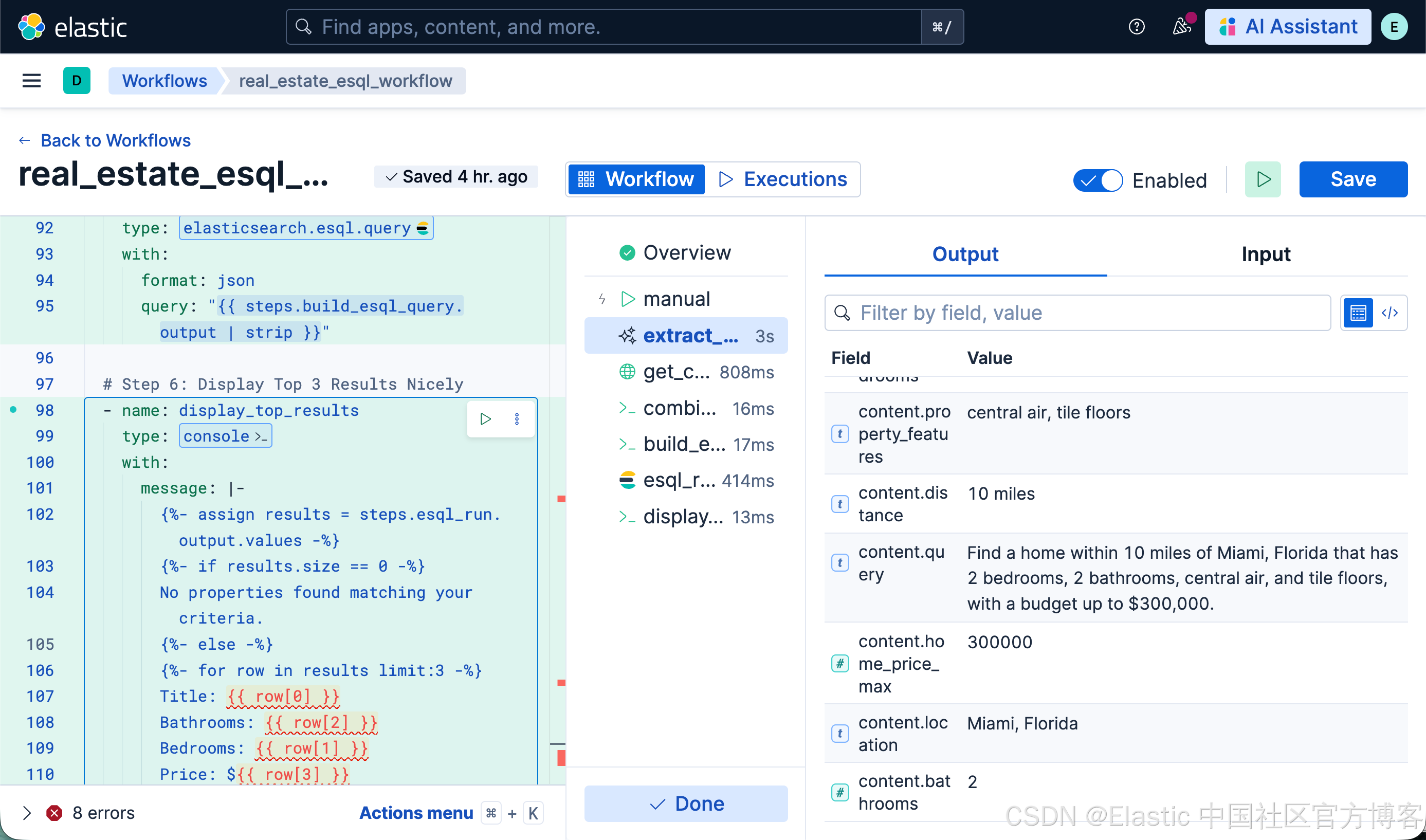1426x840 pixels.
Task: Open step options three-dot menu
Action: point(517,419)
